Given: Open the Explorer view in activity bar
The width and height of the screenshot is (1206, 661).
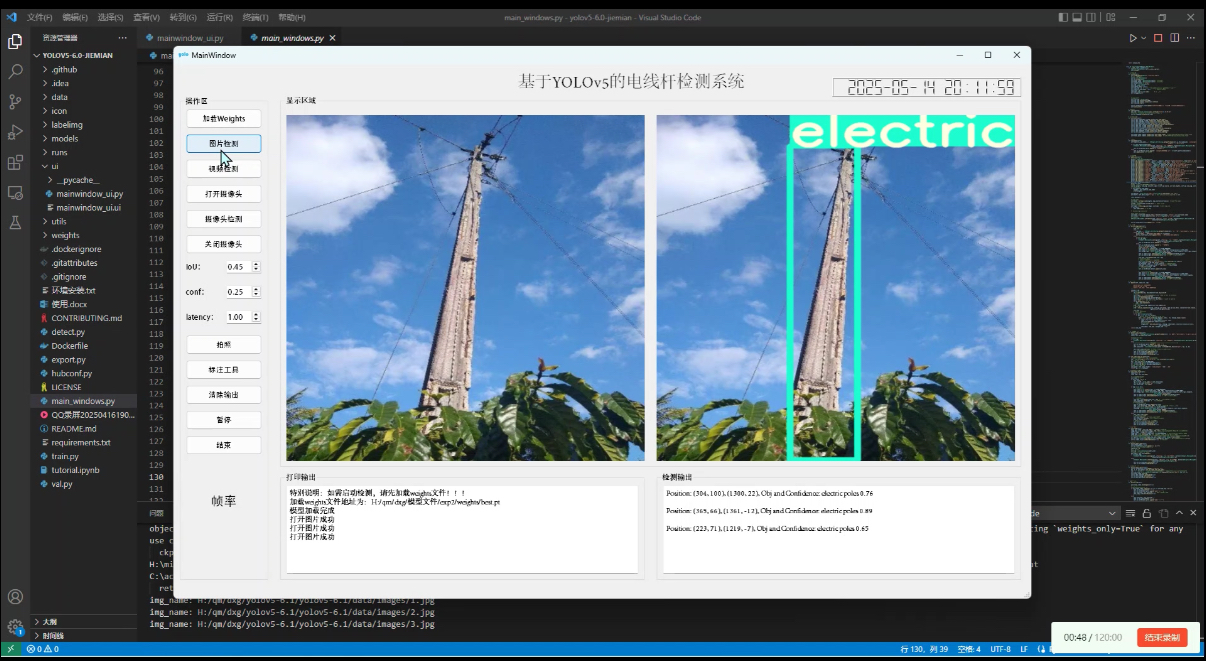Looking at the screenshot, I should pos(15,41).
